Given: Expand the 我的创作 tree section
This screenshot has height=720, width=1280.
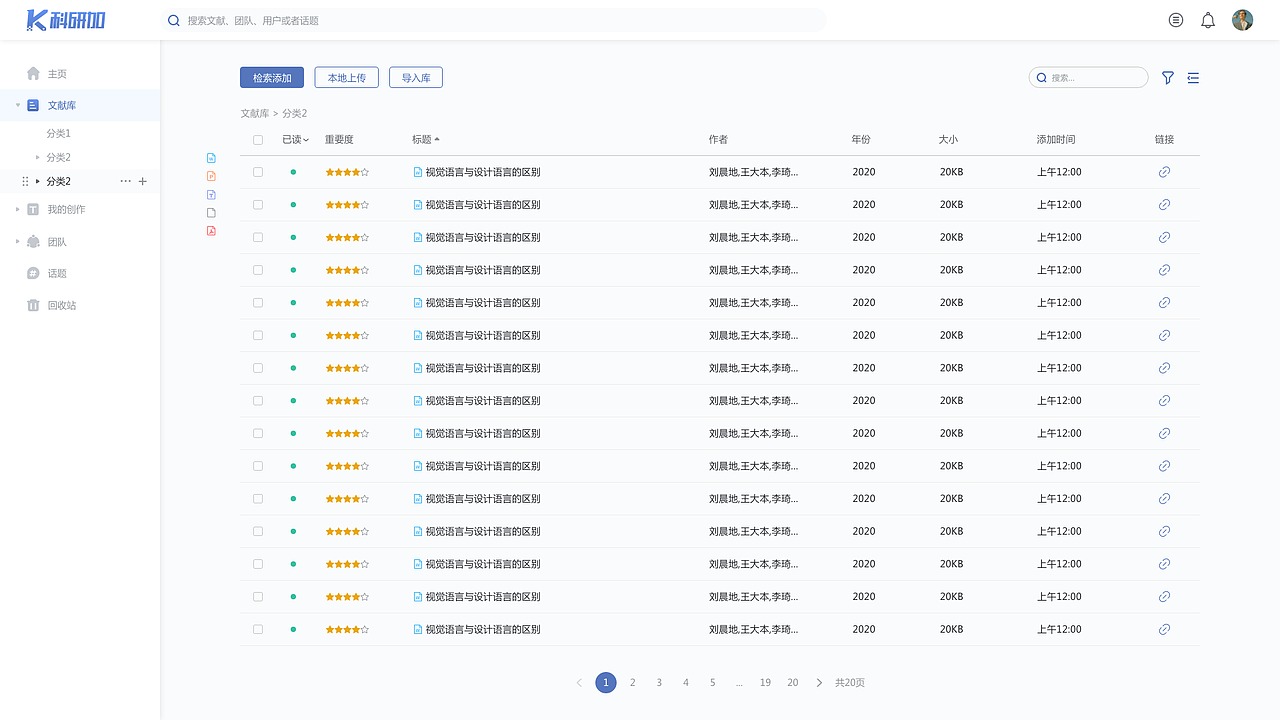Looking at the screenshot, I should coord(18,209).
